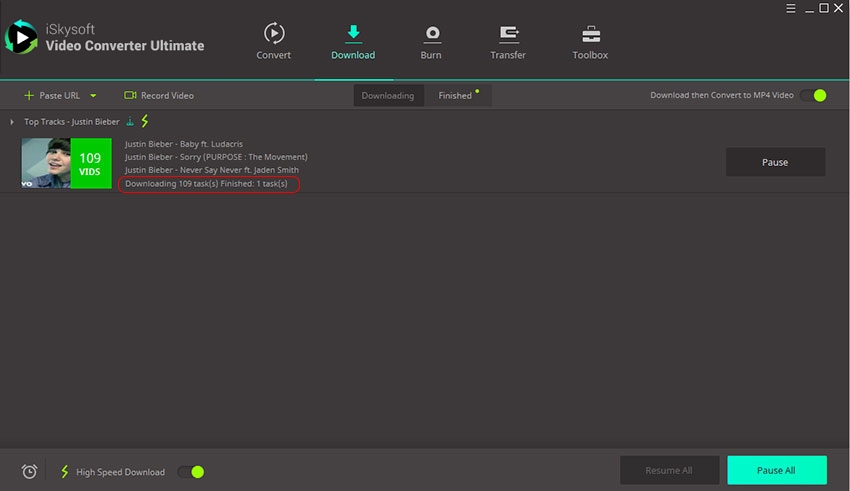Expand the Top Tracks playlist triangle

coord(12,122)
